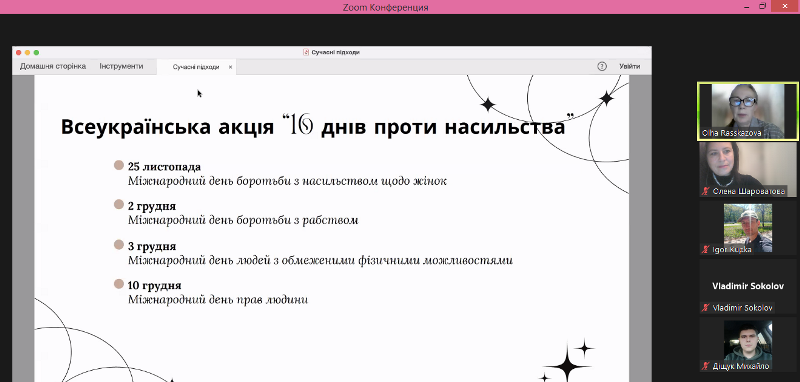Click the Zoom Конференция title text
The image size is (800, 382).
(385, 7)
